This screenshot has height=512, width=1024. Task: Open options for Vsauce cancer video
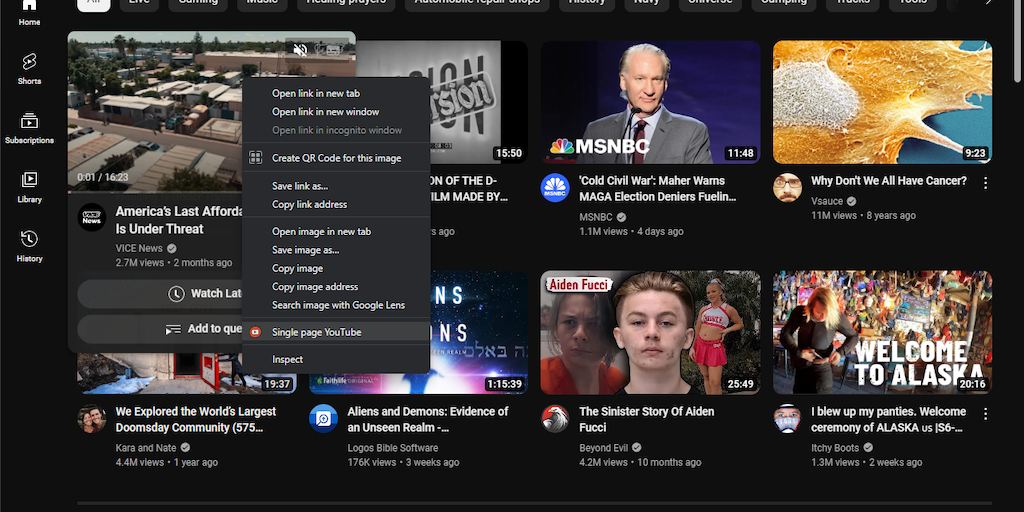[x=985, y=183]
